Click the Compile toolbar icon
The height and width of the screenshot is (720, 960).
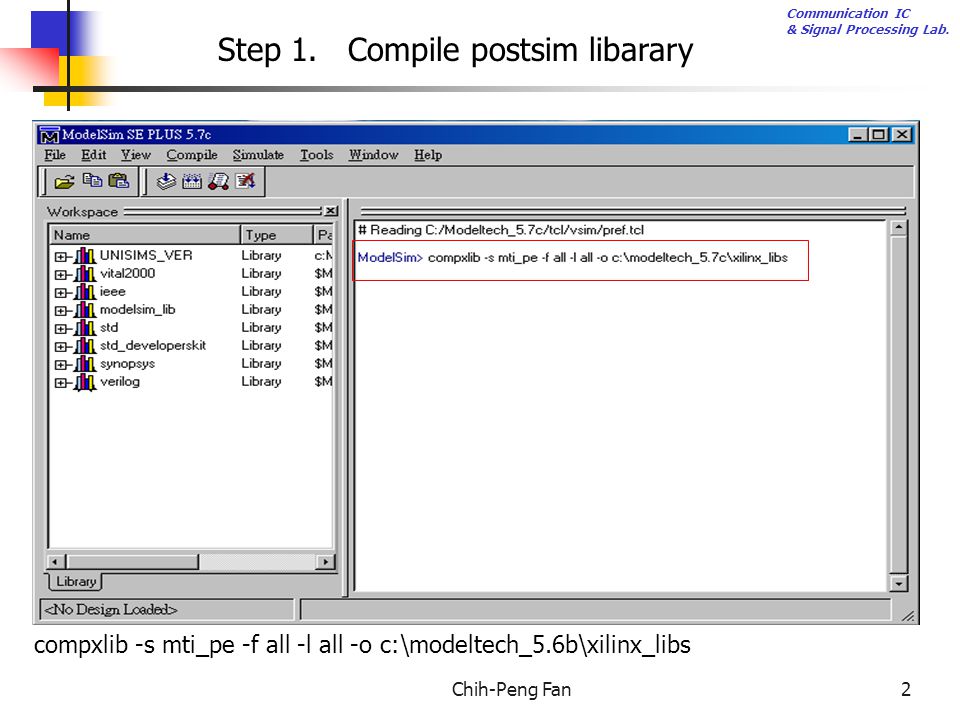tap(166, 181)
